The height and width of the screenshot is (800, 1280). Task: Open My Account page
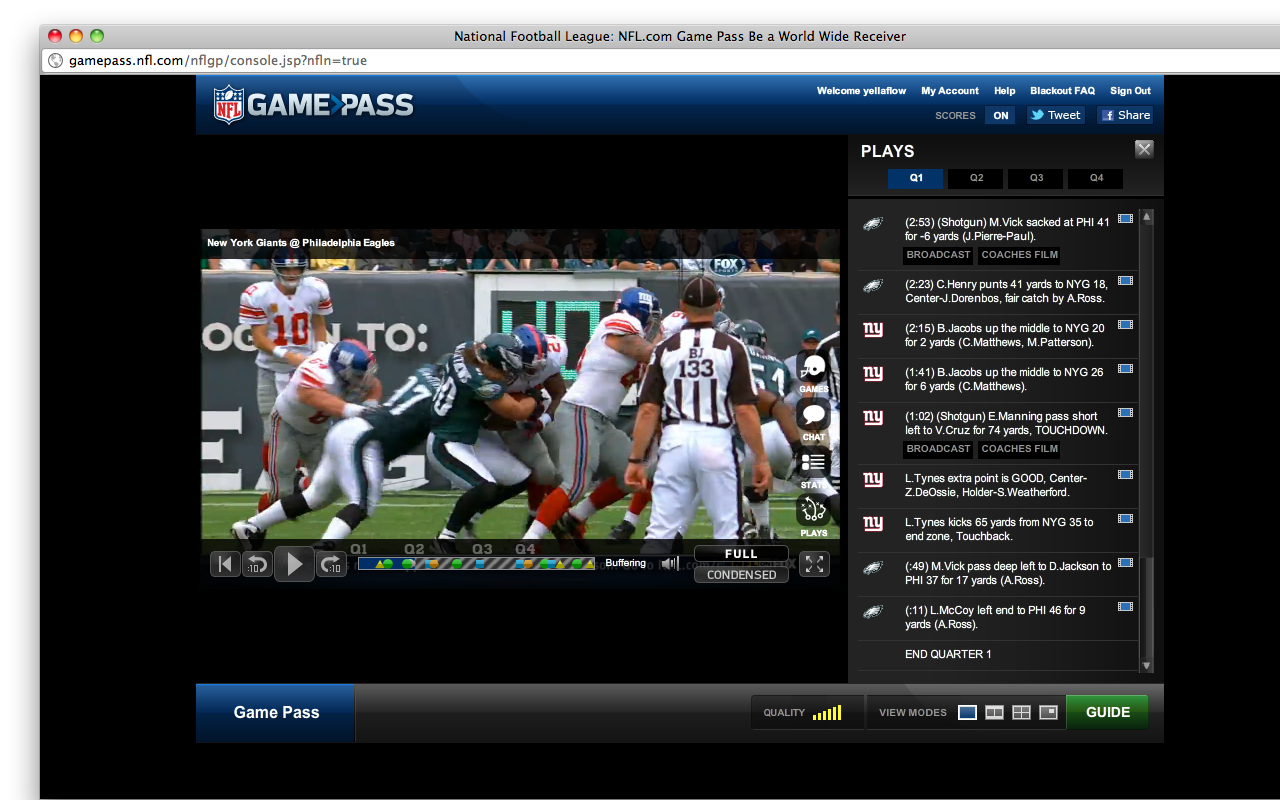950,91
